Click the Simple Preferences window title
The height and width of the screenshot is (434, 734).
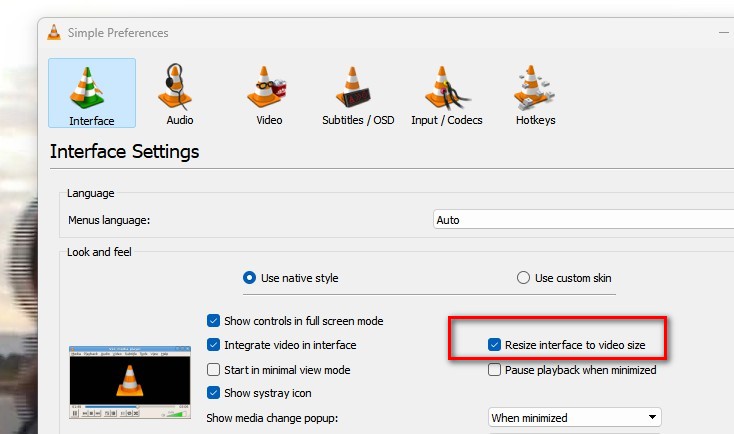coord(118,33)
